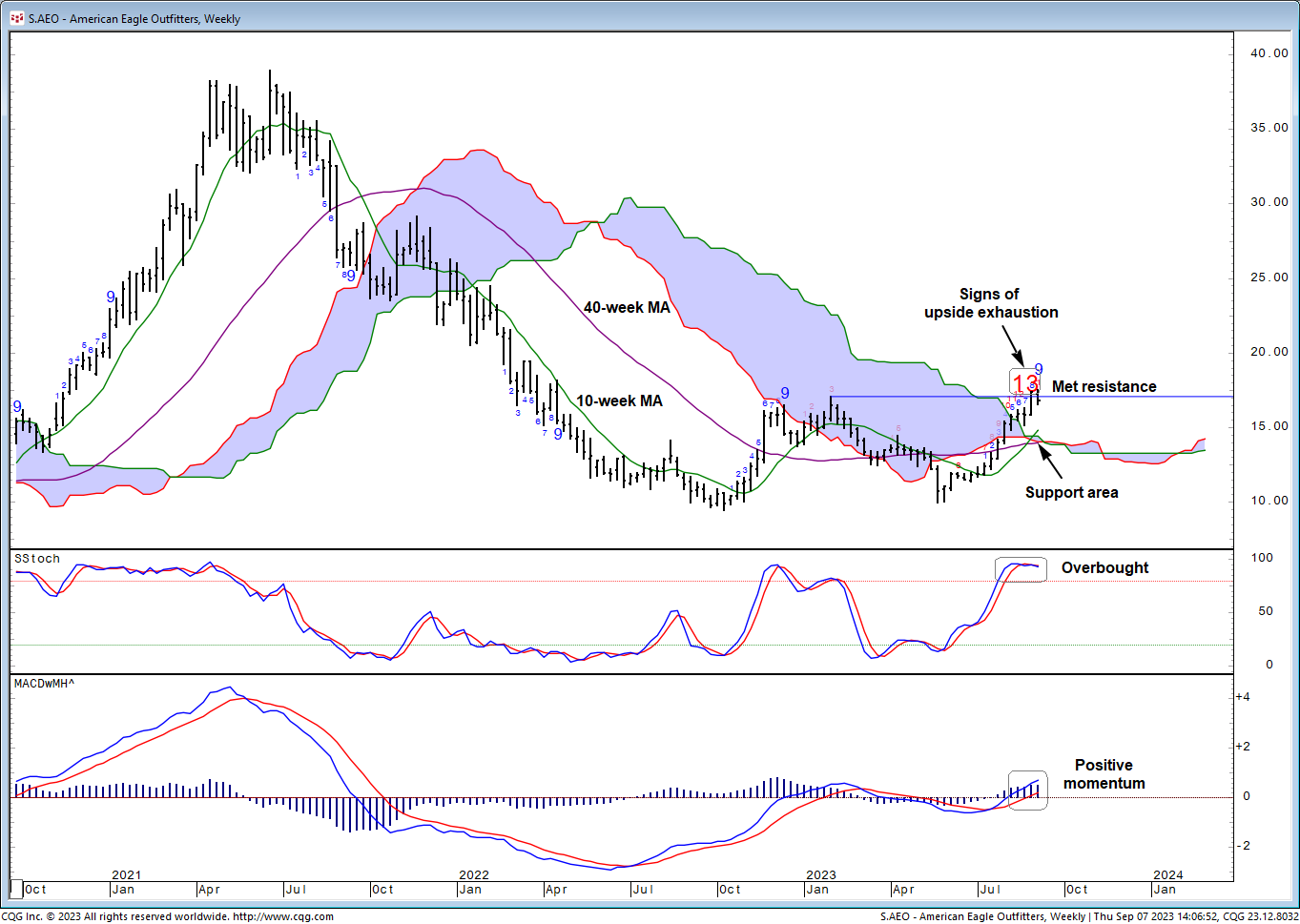Click the 'Positive momentum' MACD annotation

1104,774
